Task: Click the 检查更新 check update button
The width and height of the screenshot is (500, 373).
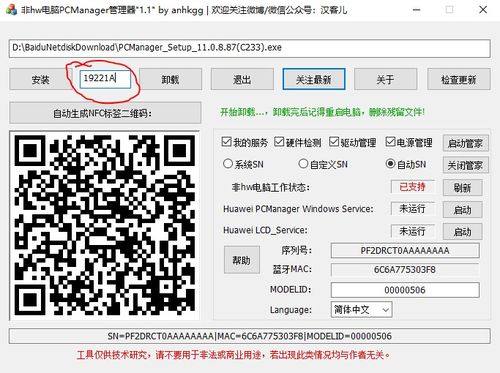Action: click(459, 79)
